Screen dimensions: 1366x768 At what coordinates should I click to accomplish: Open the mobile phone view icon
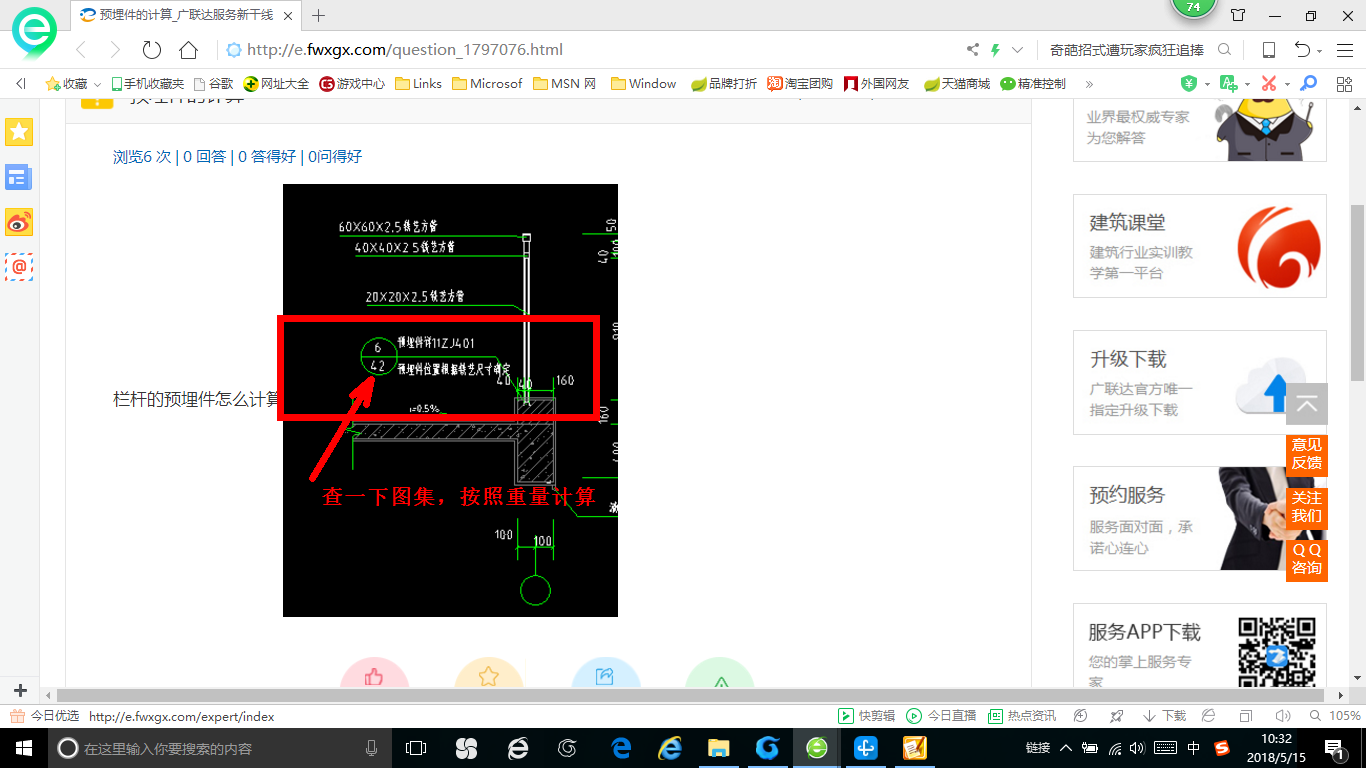coord(1269,50)
